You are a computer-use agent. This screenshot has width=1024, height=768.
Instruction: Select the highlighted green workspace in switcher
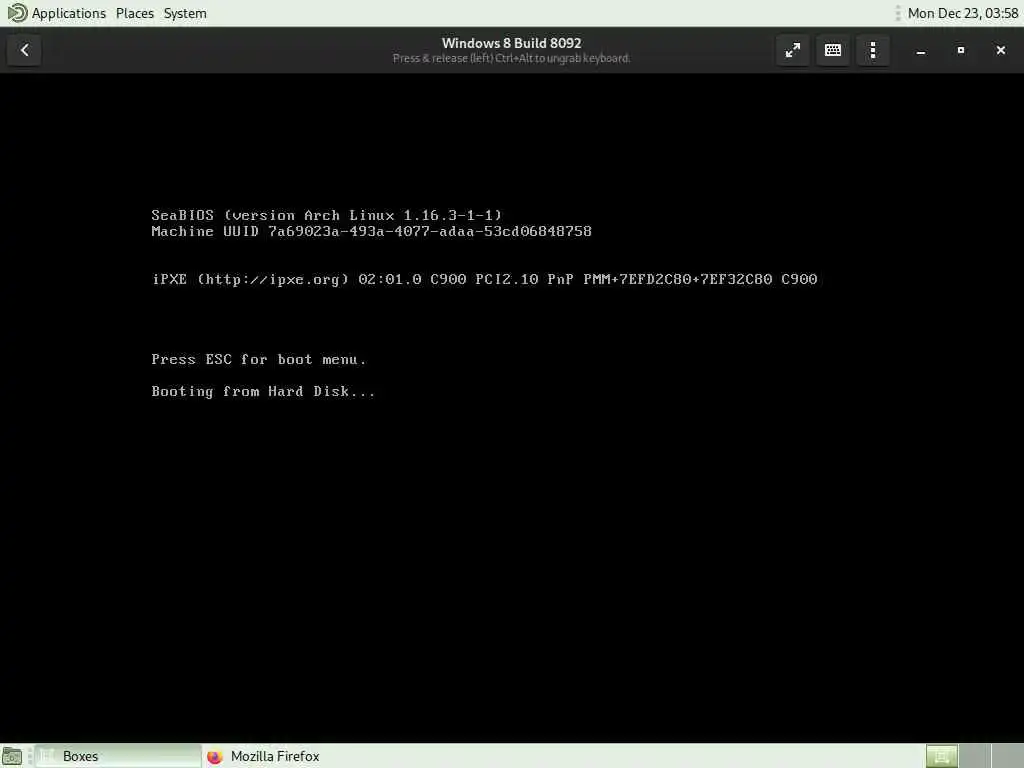point(942,756)
